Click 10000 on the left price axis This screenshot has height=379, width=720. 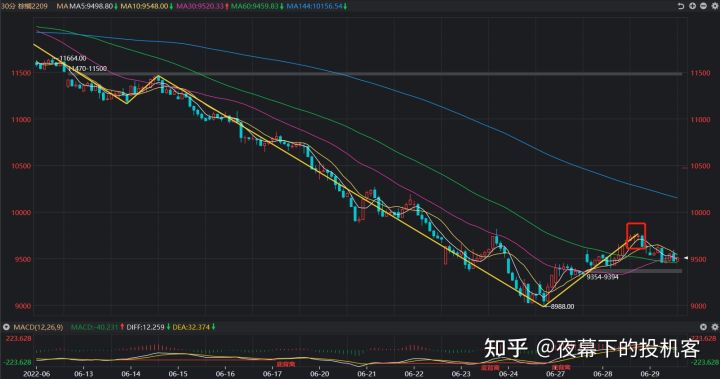[x=22, y=213]
